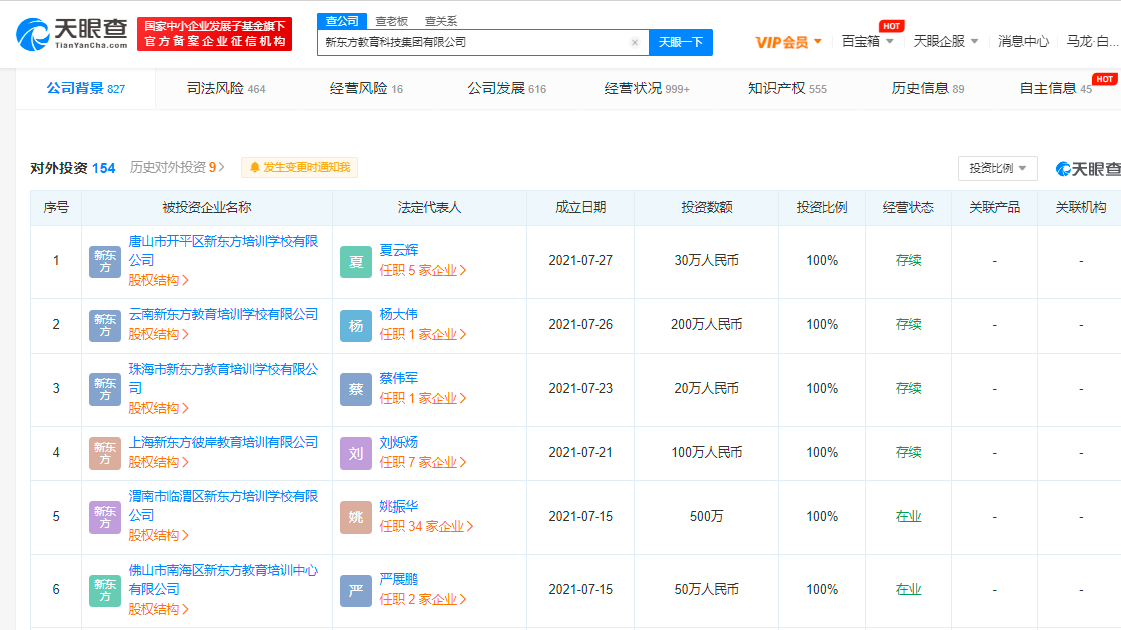Image resolution: width=1121 pixels, height=630 pixels.
Task: Open 任职 34 家企业 link
Action: tap(426, 526)
